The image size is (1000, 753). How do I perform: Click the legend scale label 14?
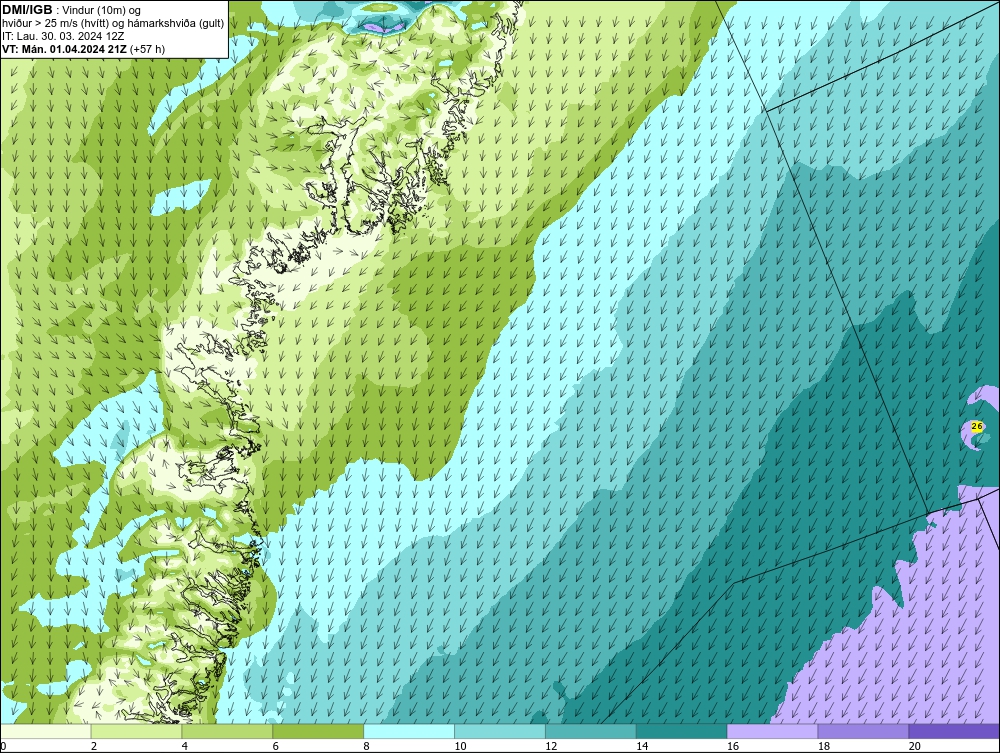click(x=642, y=746)
